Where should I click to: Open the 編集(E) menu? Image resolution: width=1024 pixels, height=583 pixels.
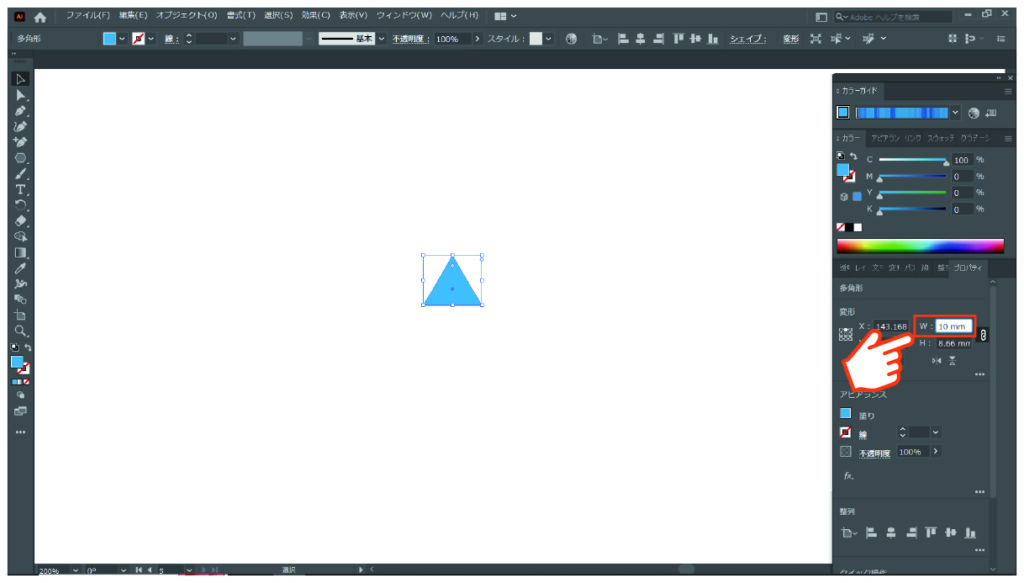133,15
